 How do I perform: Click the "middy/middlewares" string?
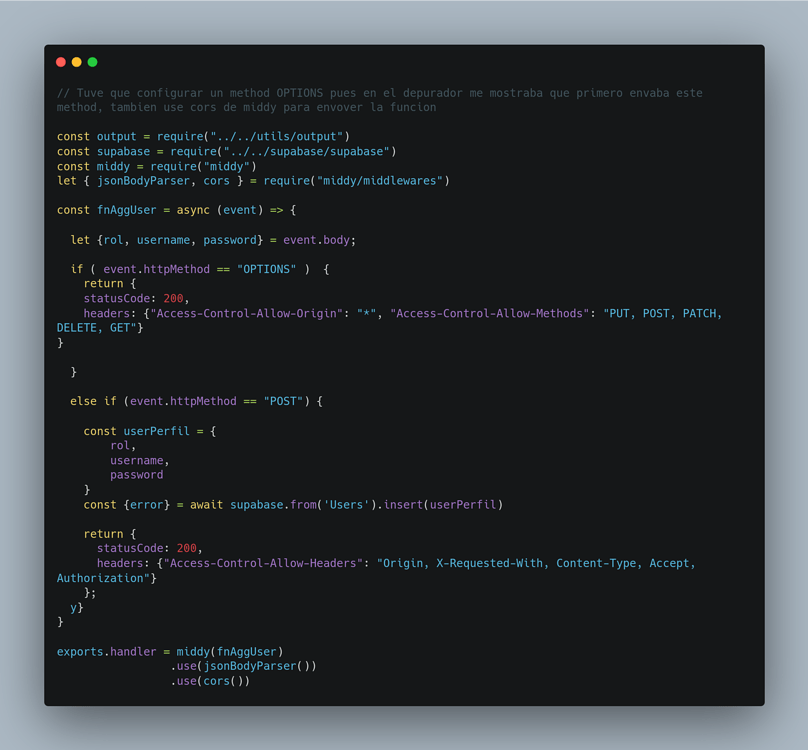click(x=380, y=181)
